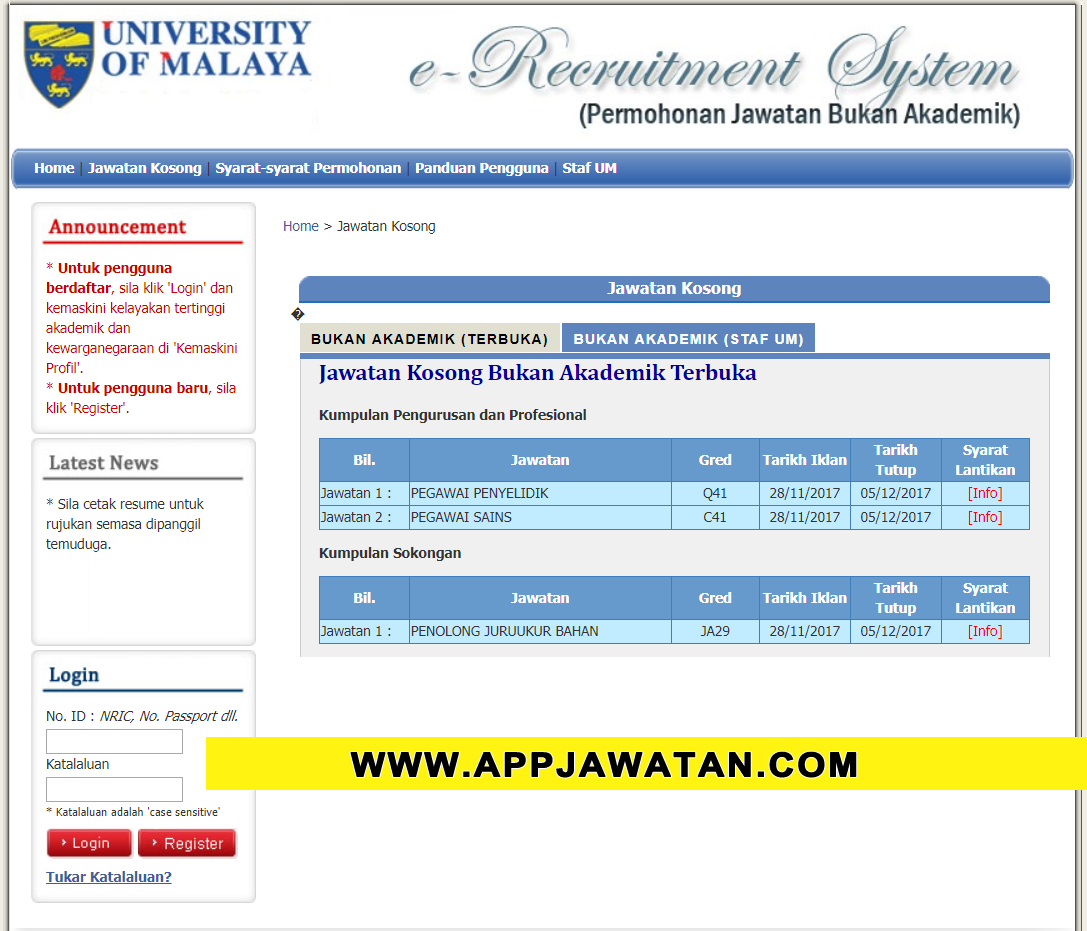Open Tukar Katalaluan? link

[109, 877]
